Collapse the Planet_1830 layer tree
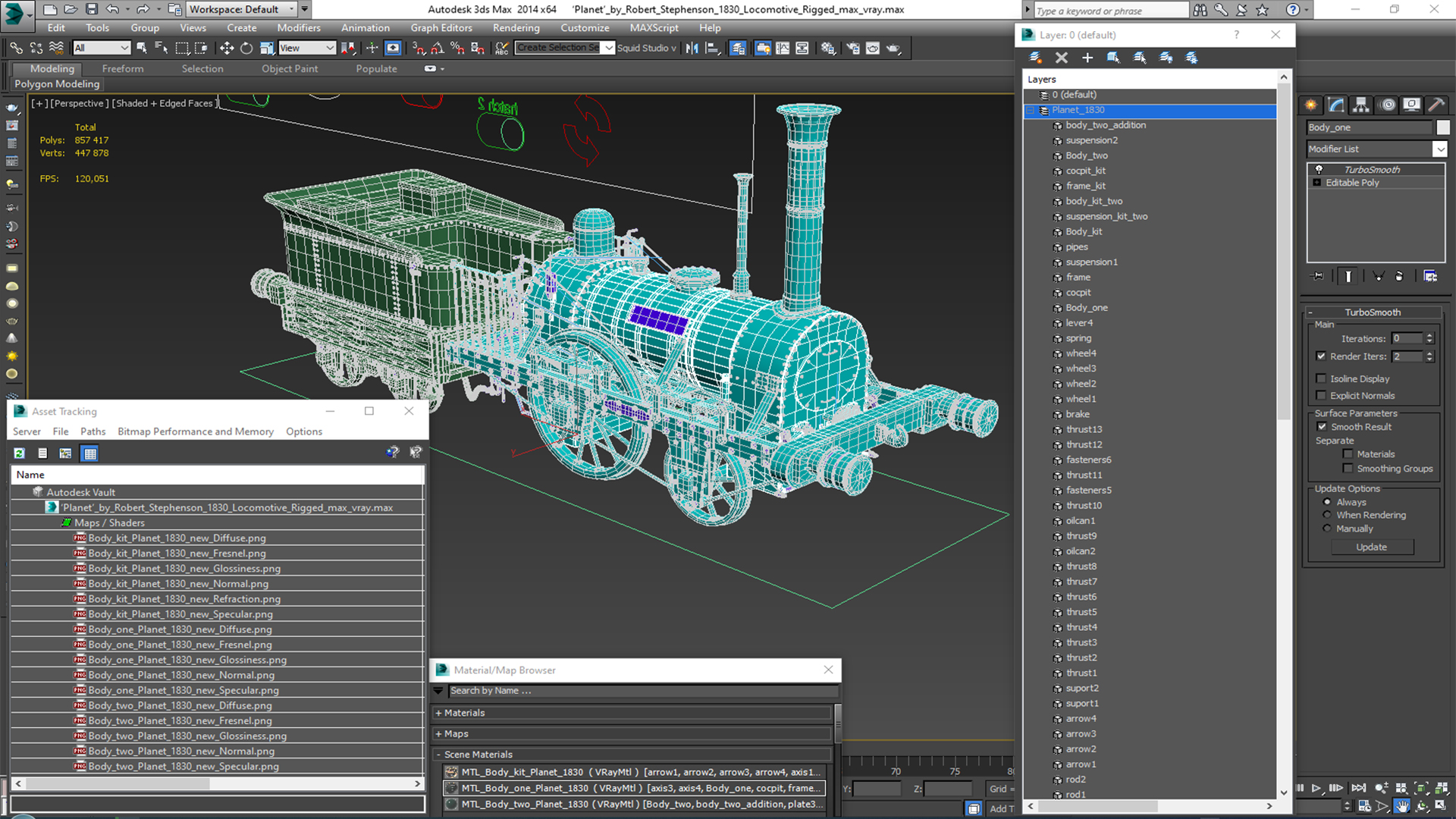Viewport: 1456px width, 819px height. point(1030,111)
